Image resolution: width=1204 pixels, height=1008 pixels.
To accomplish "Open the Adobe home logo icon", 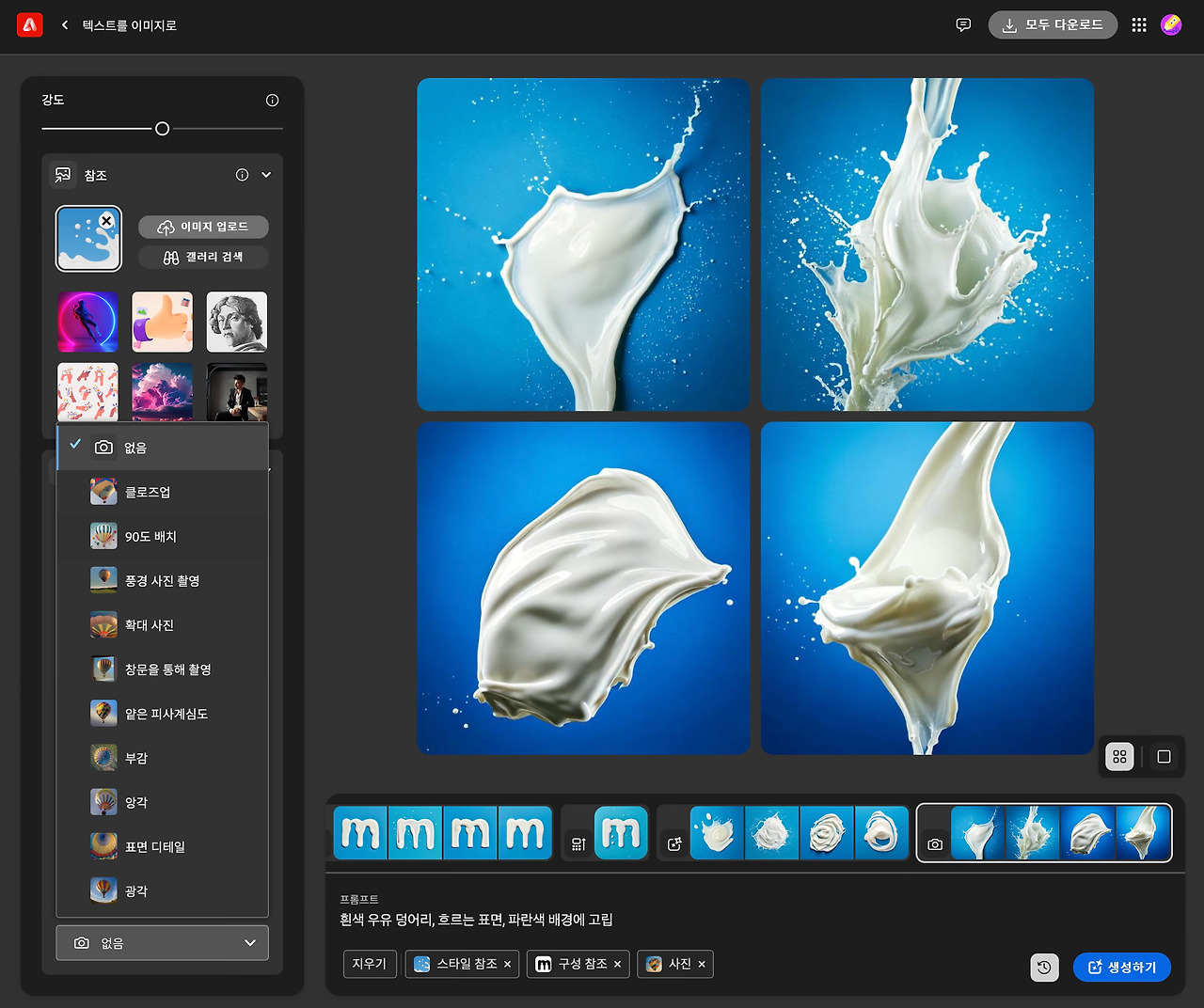I will pyautogui.click(x=30, y=25).
